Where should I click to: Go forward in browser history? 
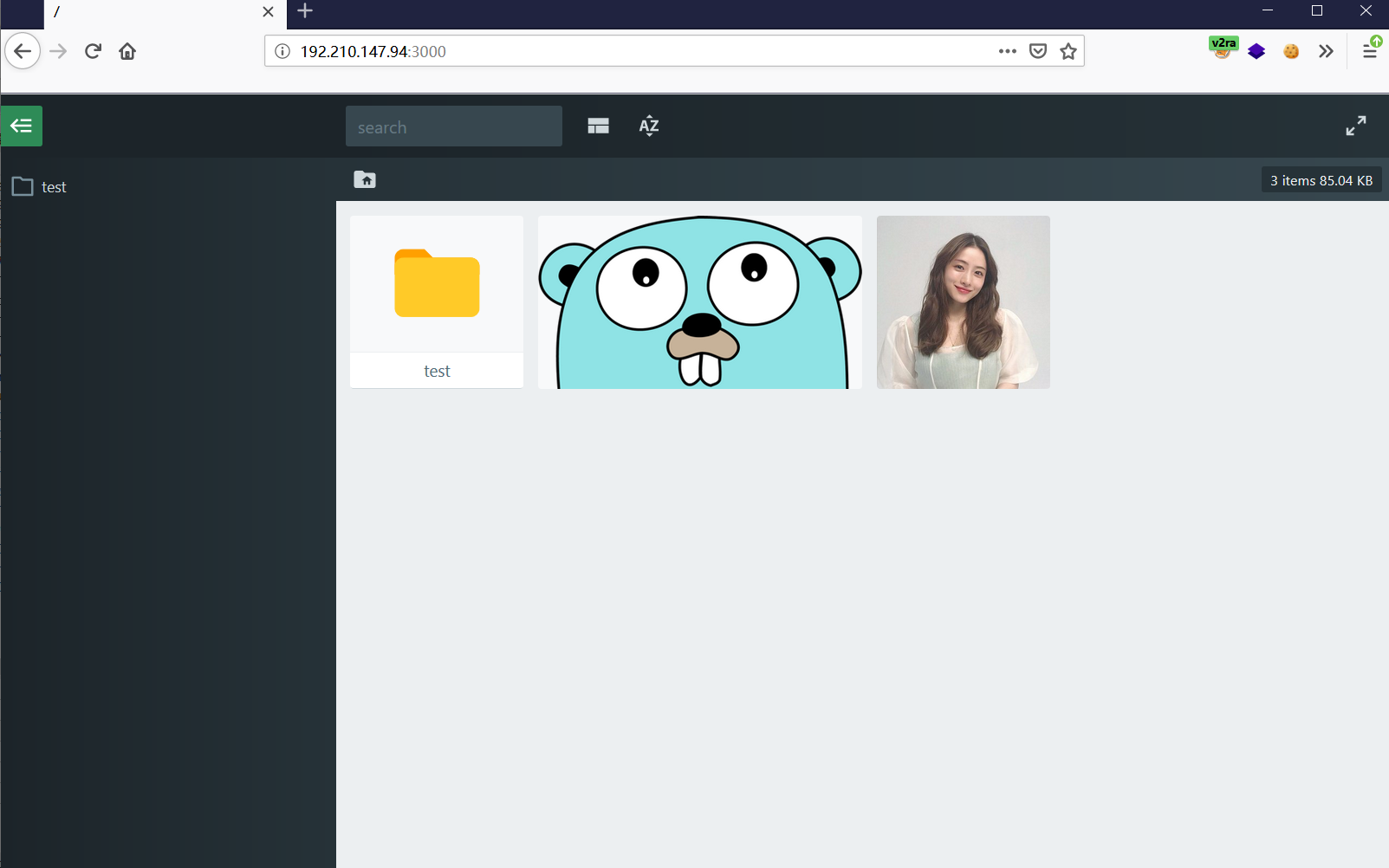click(58, 51)
